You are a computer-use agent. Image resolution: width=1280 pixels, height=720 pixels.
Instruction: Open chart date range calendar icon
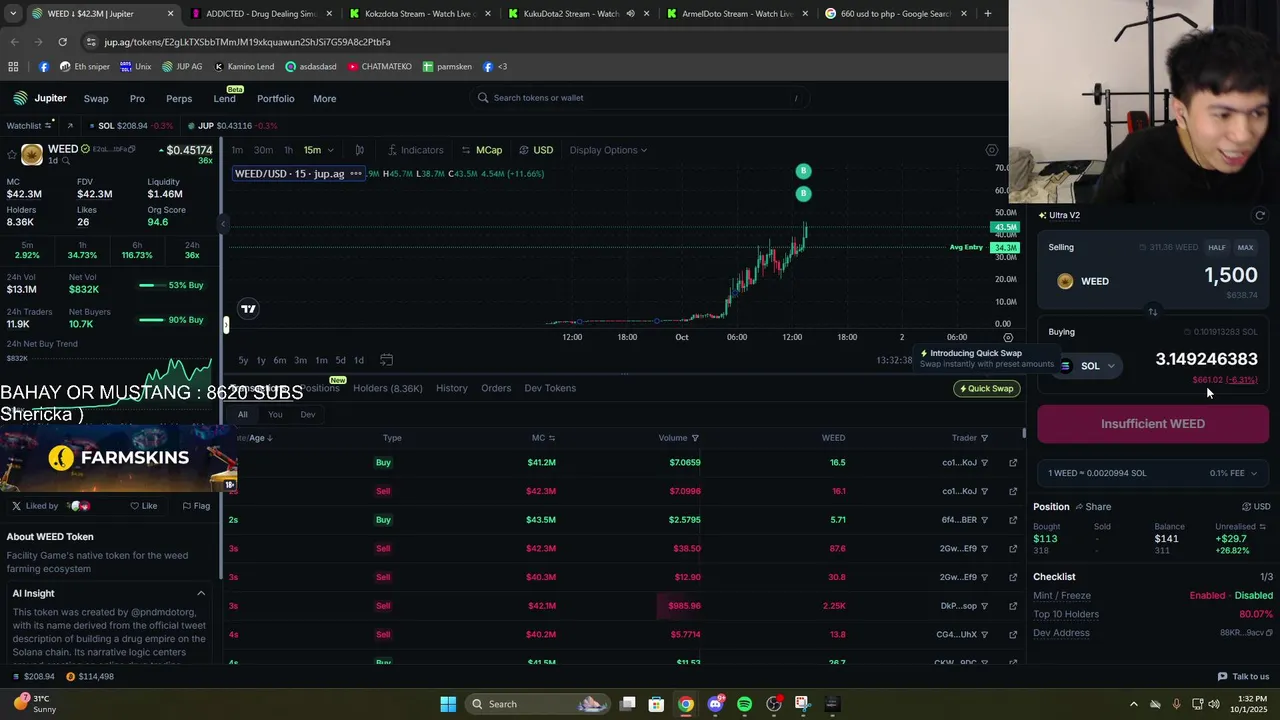(x=386, y=360)
